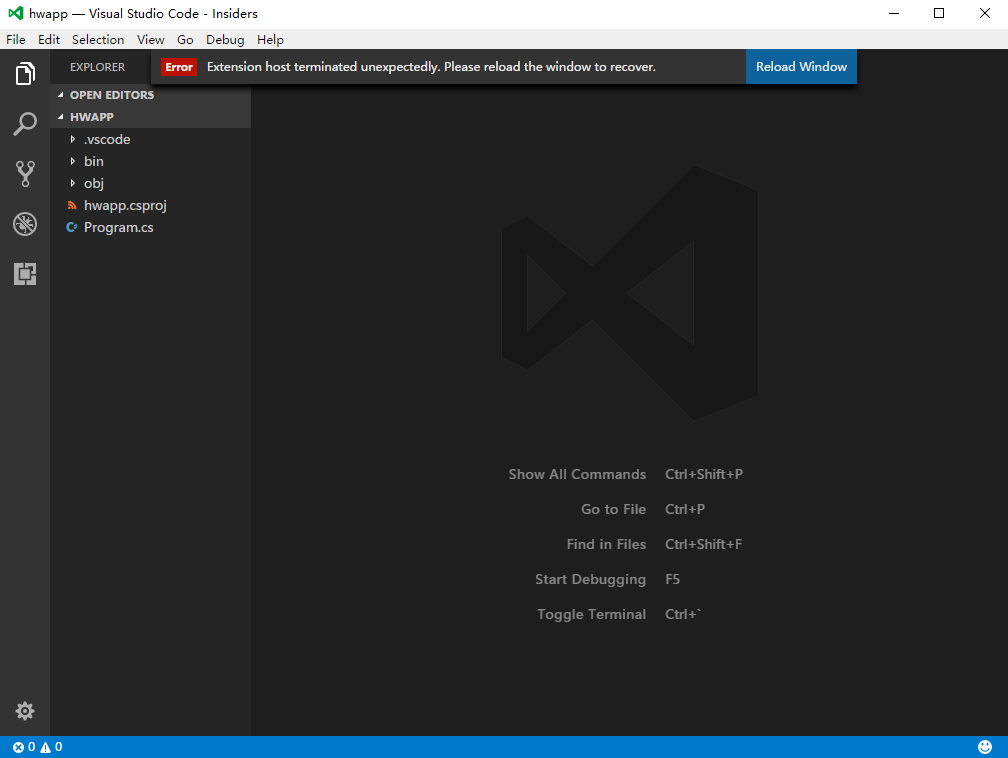Open the Go menu item

point(184,39)
